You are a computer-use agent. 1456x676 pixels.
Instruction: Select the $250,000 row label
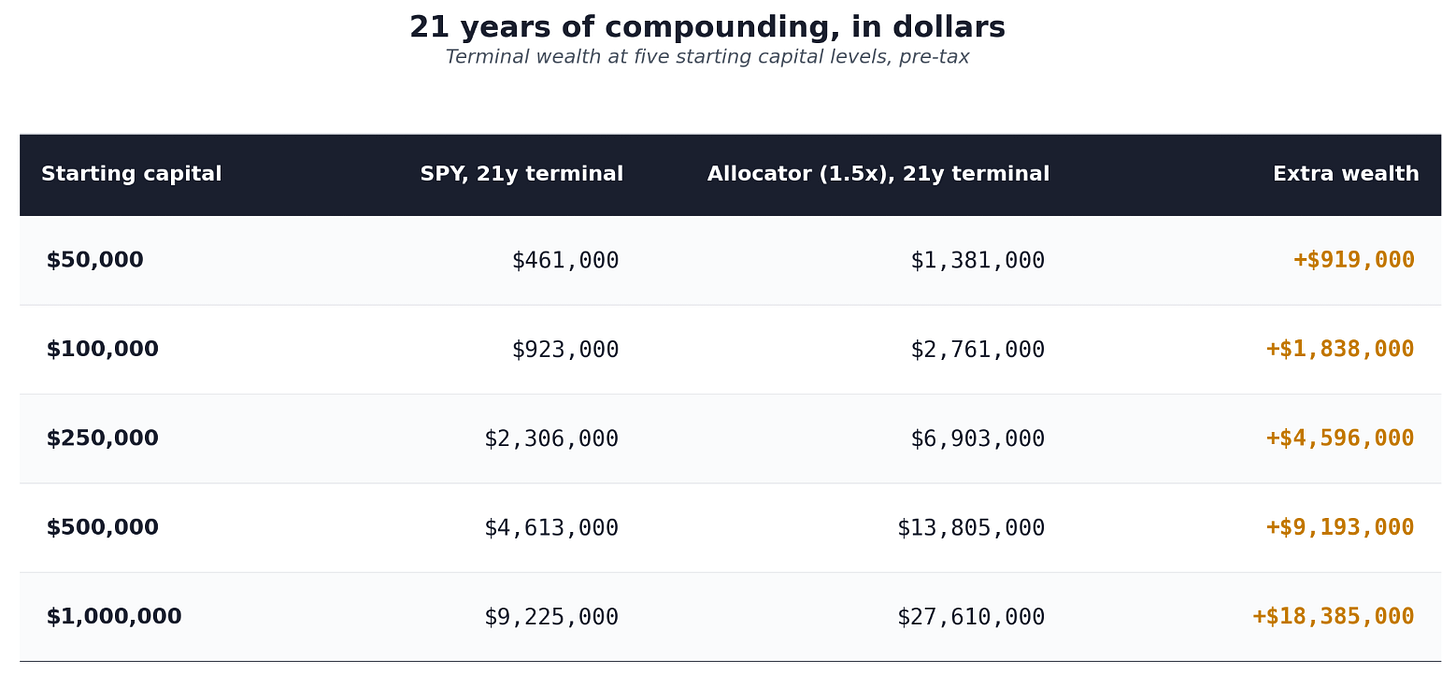pyautogui.click(x=102, y=439)
